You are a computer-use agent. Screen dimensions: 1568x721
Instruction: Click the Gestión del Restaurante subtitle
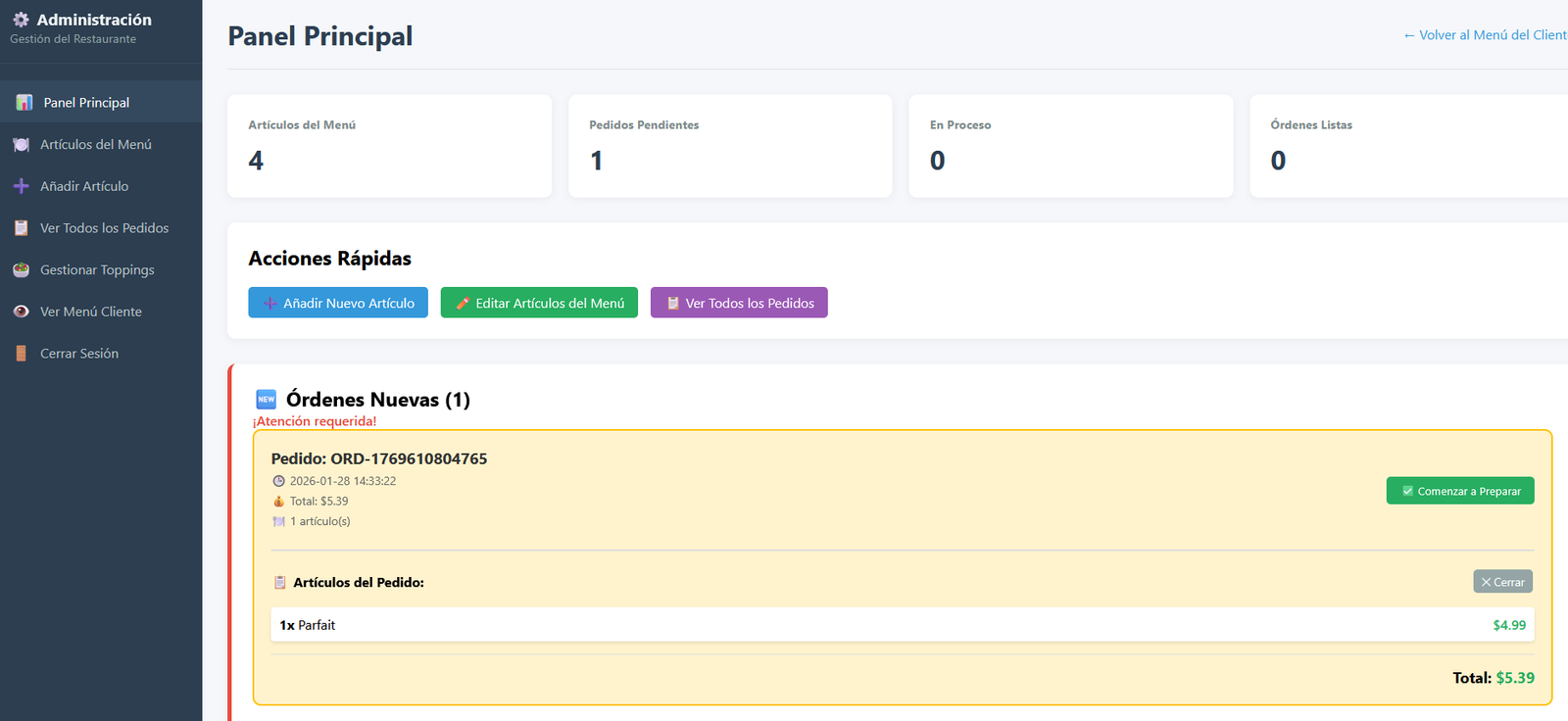coord(73,39)
